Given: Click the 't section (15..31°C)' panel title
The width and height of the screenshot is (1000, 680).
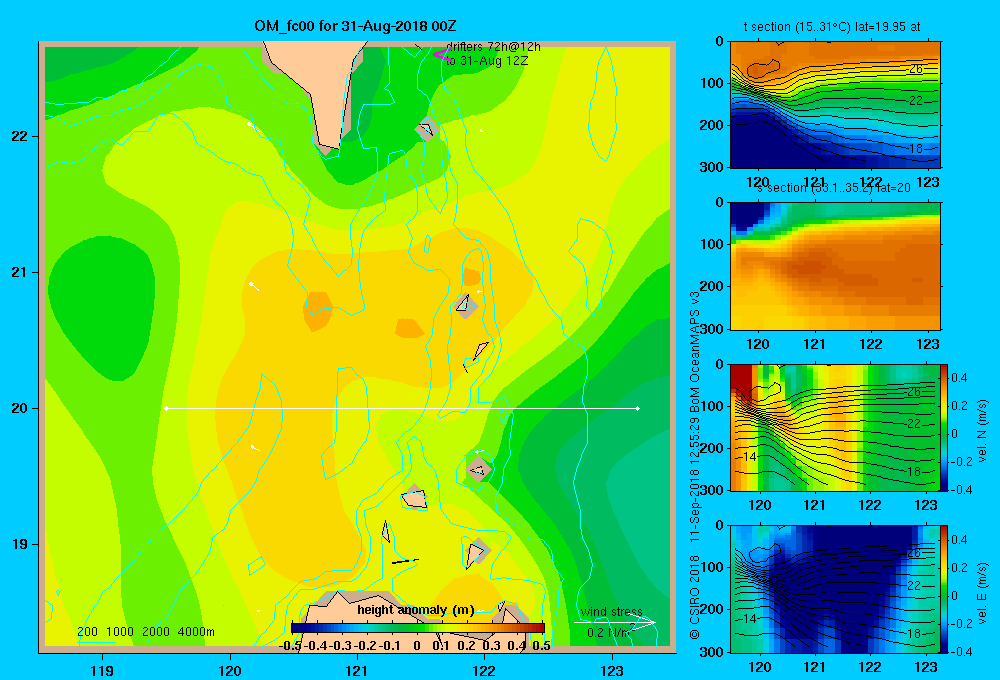Looking at the screenshot, I should point(832,27).
